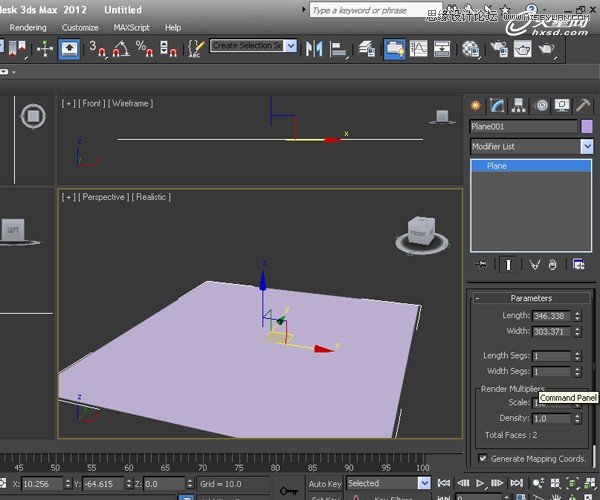Screen dimensions: 600x500
Task: Switch to the Hierarchy panel tab
Action: [x=519, y=105]
